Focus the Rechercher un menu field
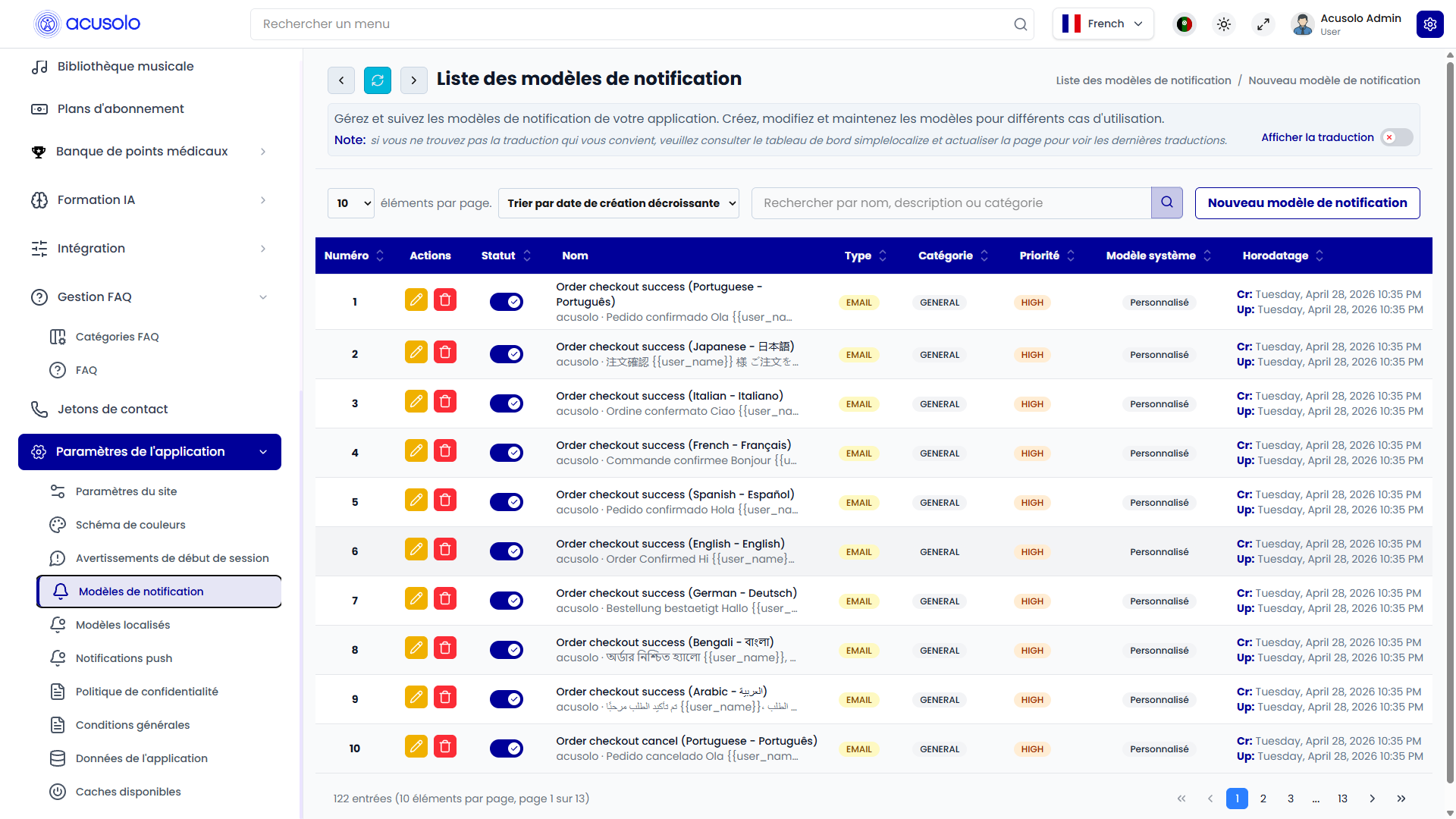Screen dimensions: 1456x819 tap(642, 24)
